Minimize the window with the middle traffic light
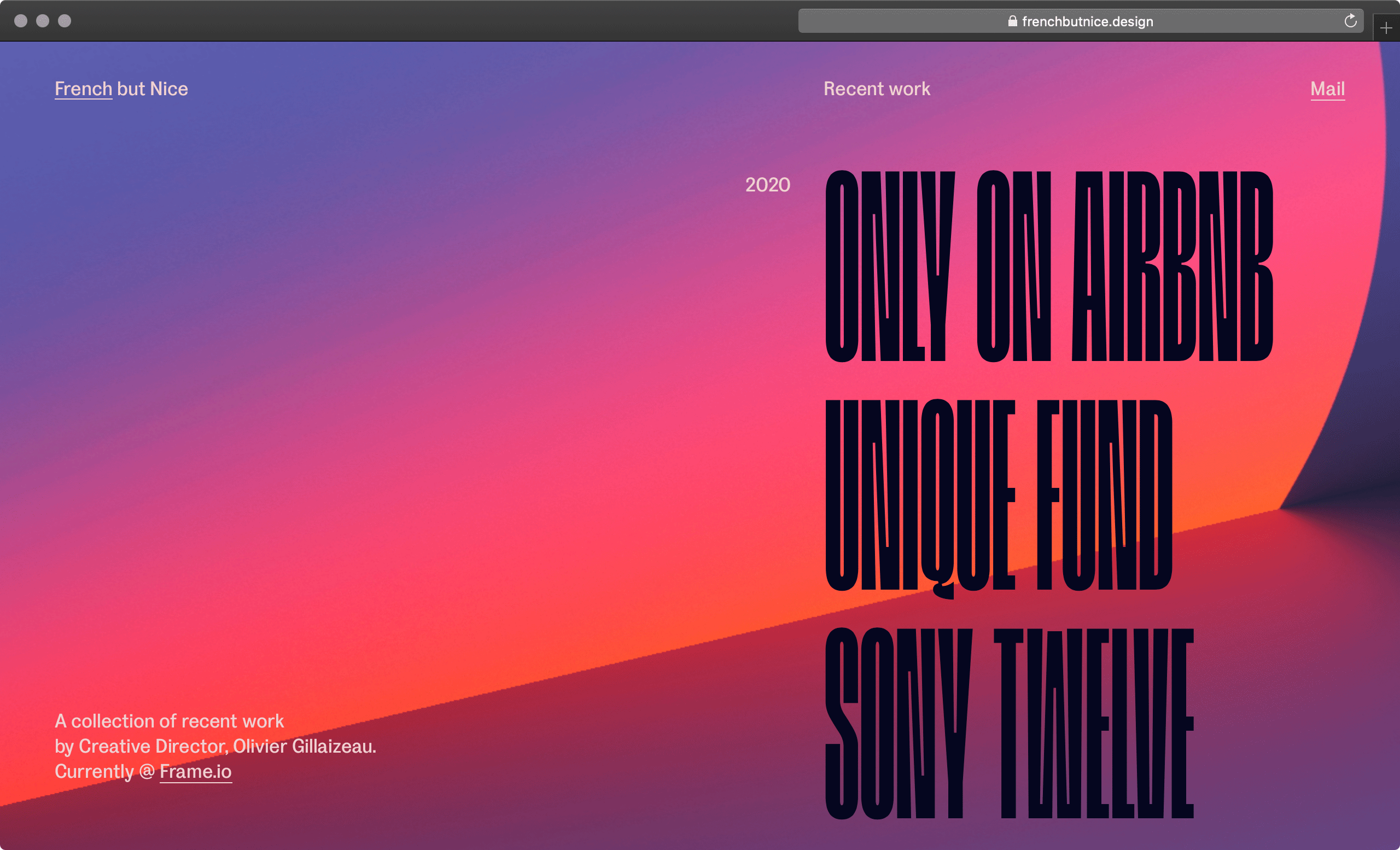Viewport: 1400px width, 850px height. pos(43,21)
